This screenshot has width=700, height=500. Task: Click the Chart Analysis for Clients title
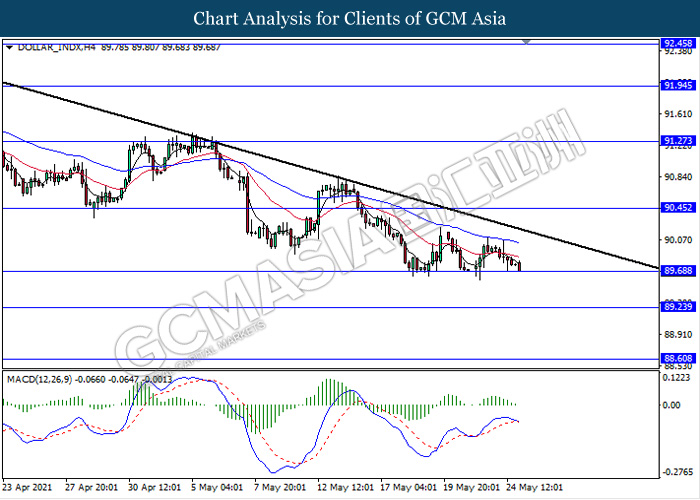(x=350, y=18)
